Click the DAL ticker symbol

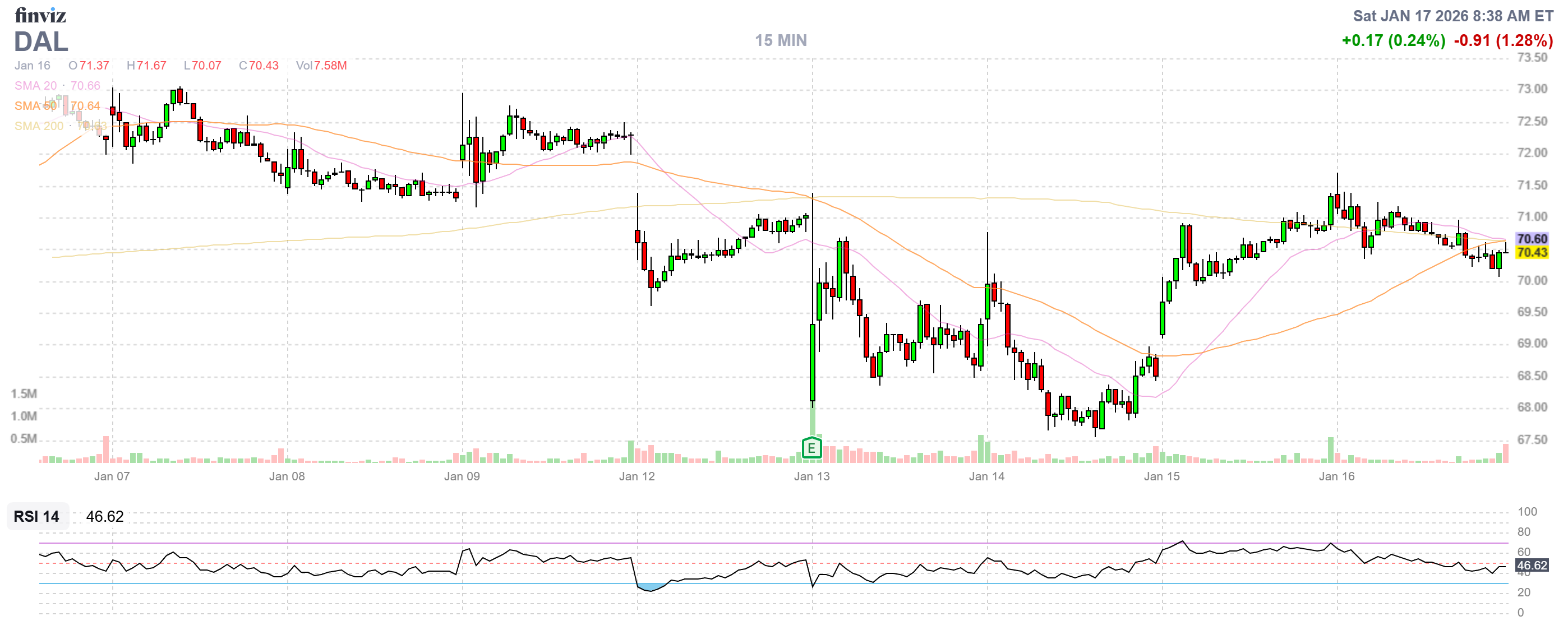pyautogui.click(x=41, y=42)
